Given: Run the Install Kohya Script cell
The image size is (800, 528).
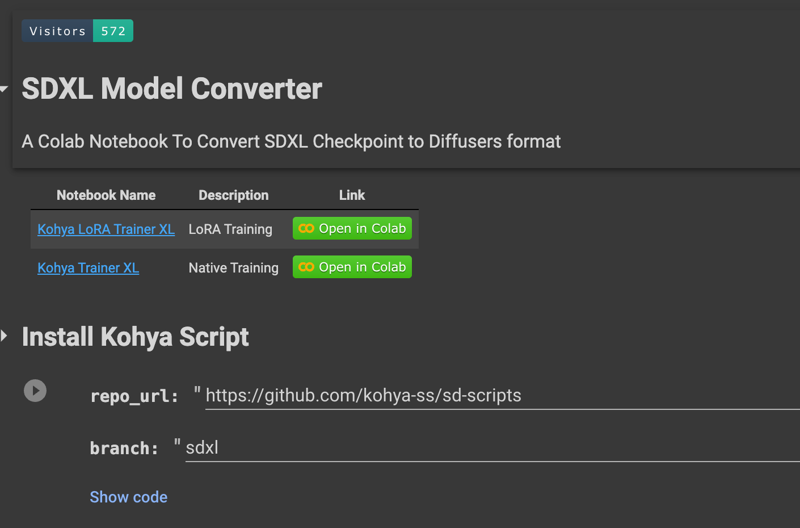Looking at the screenshot, I should pos(35,391).
